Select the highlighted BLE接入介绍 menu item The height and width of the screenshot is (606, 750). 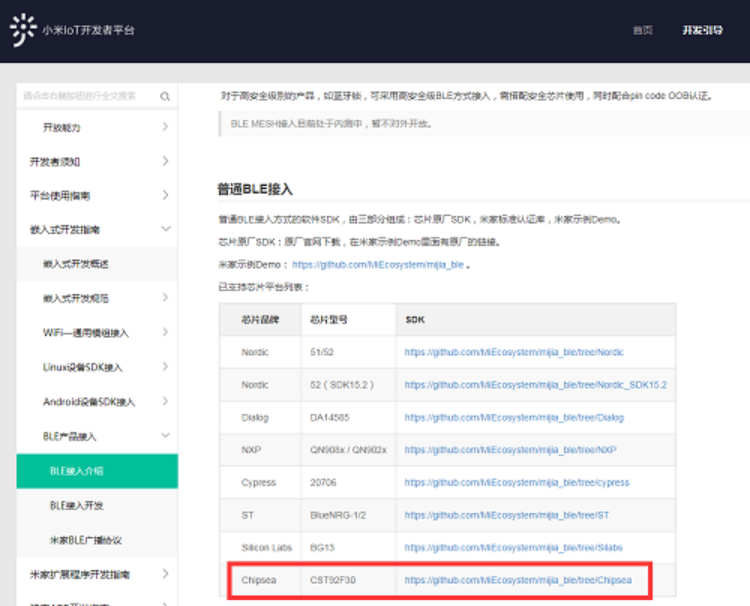(97, 471)
